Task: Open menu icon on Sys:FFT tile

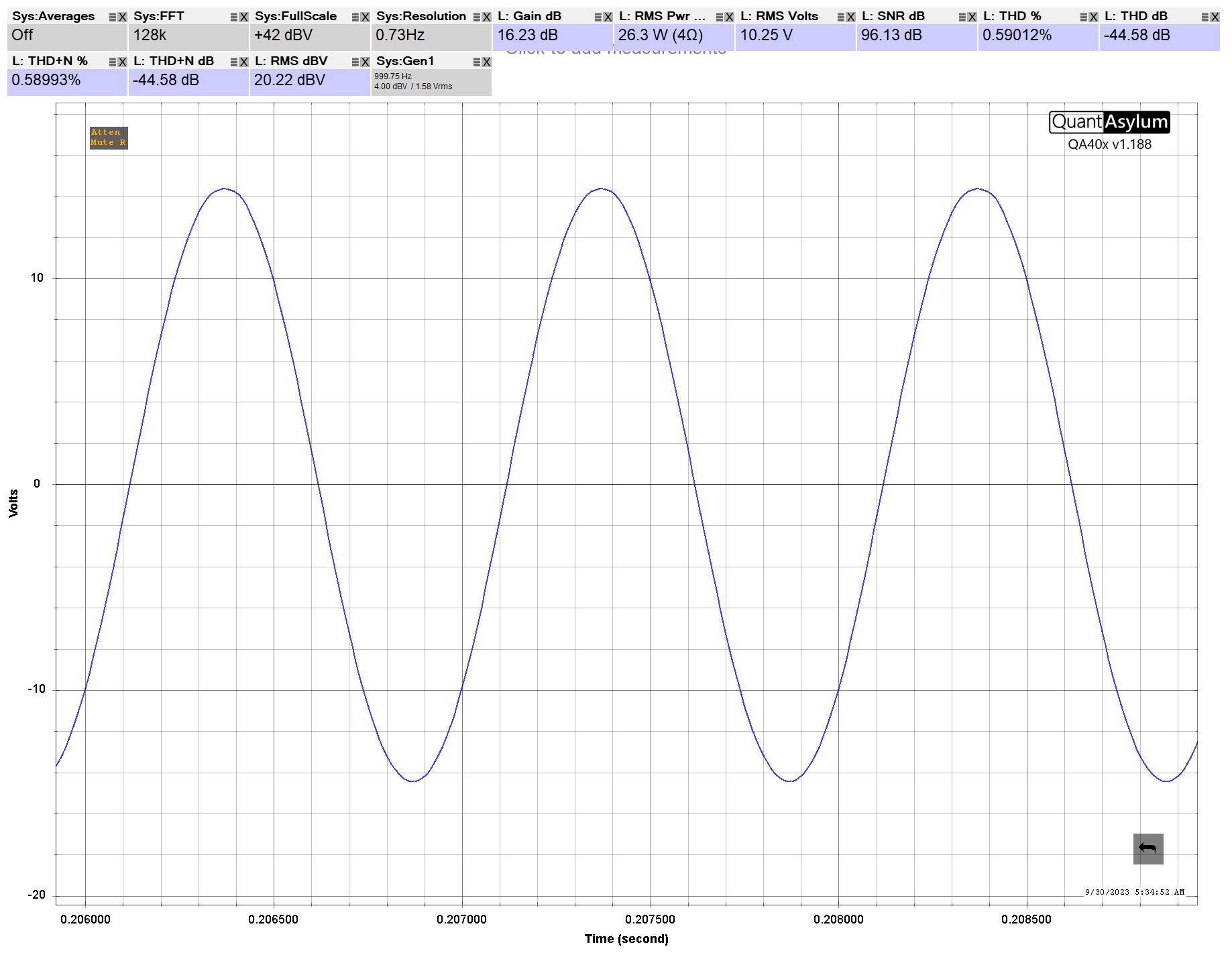Action: click(234, 17)
